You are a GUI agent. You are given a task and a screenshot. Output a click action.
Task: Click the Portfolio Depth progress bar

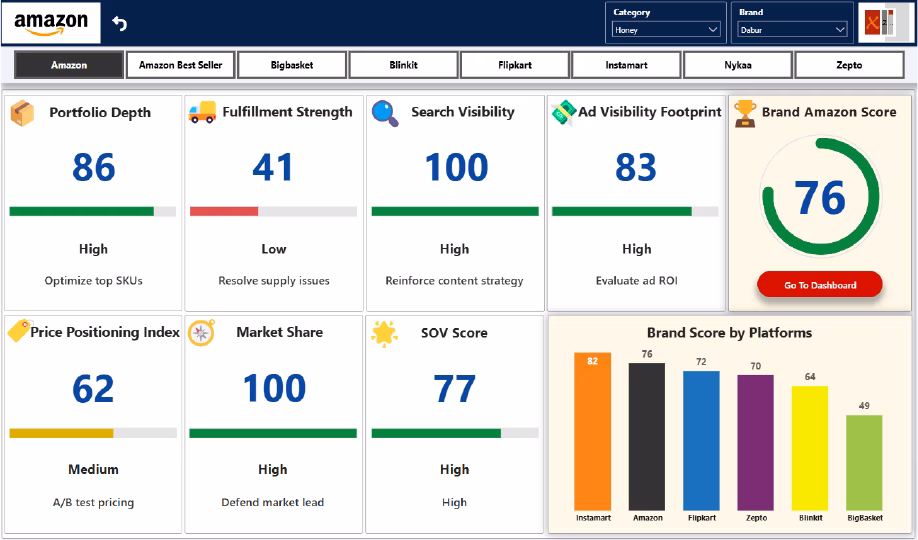tap(93, 211)
